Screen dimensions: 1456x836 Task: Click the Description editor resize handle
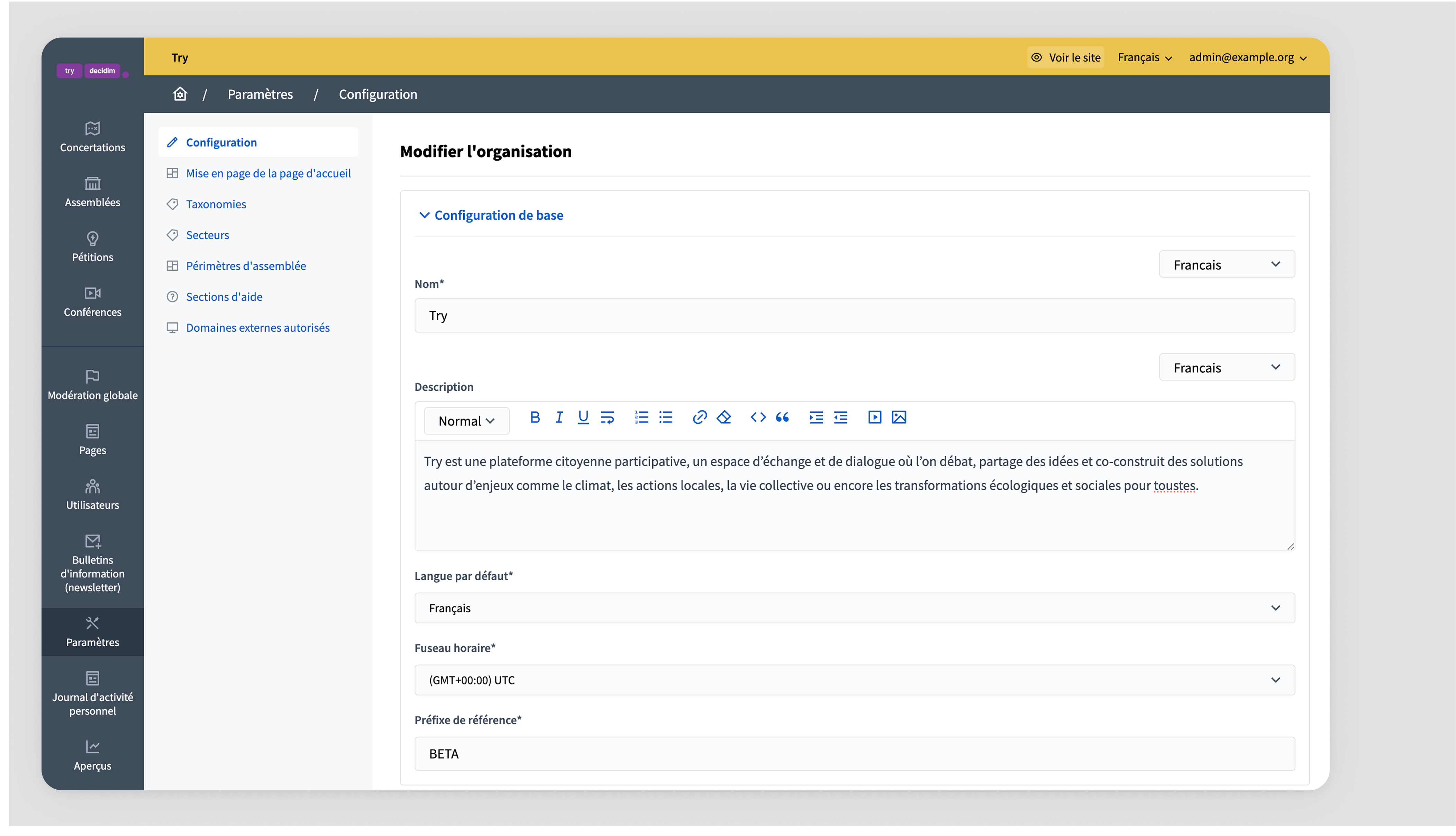pyautogui.click(x=1290, y=546)
